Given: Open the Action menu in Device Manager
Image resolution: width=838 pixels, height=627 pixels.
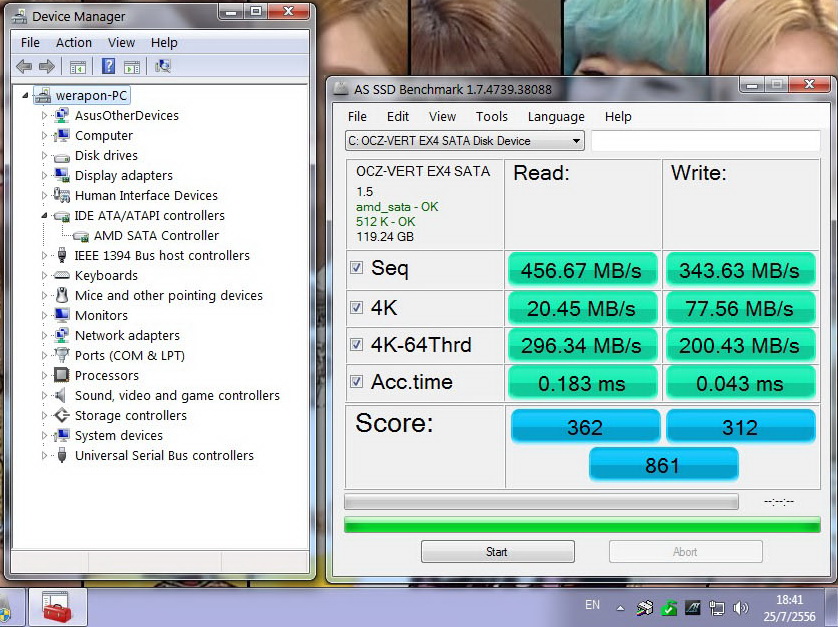Looking at the screenshot, I should coord(74,43).
